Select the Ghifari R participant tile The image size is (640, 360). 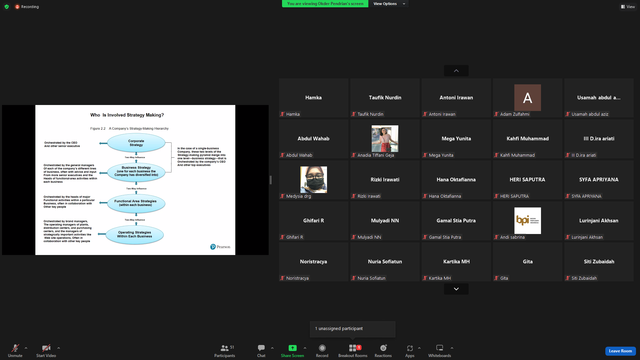[313, 221]
